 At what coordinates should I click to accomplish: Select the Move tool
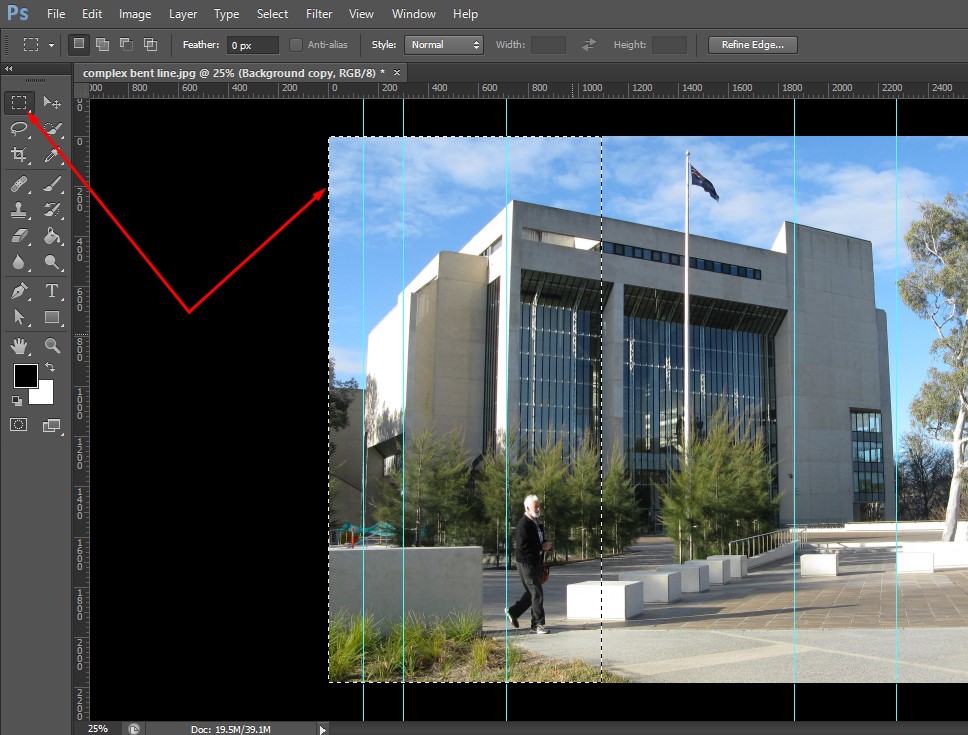[52, 102]
